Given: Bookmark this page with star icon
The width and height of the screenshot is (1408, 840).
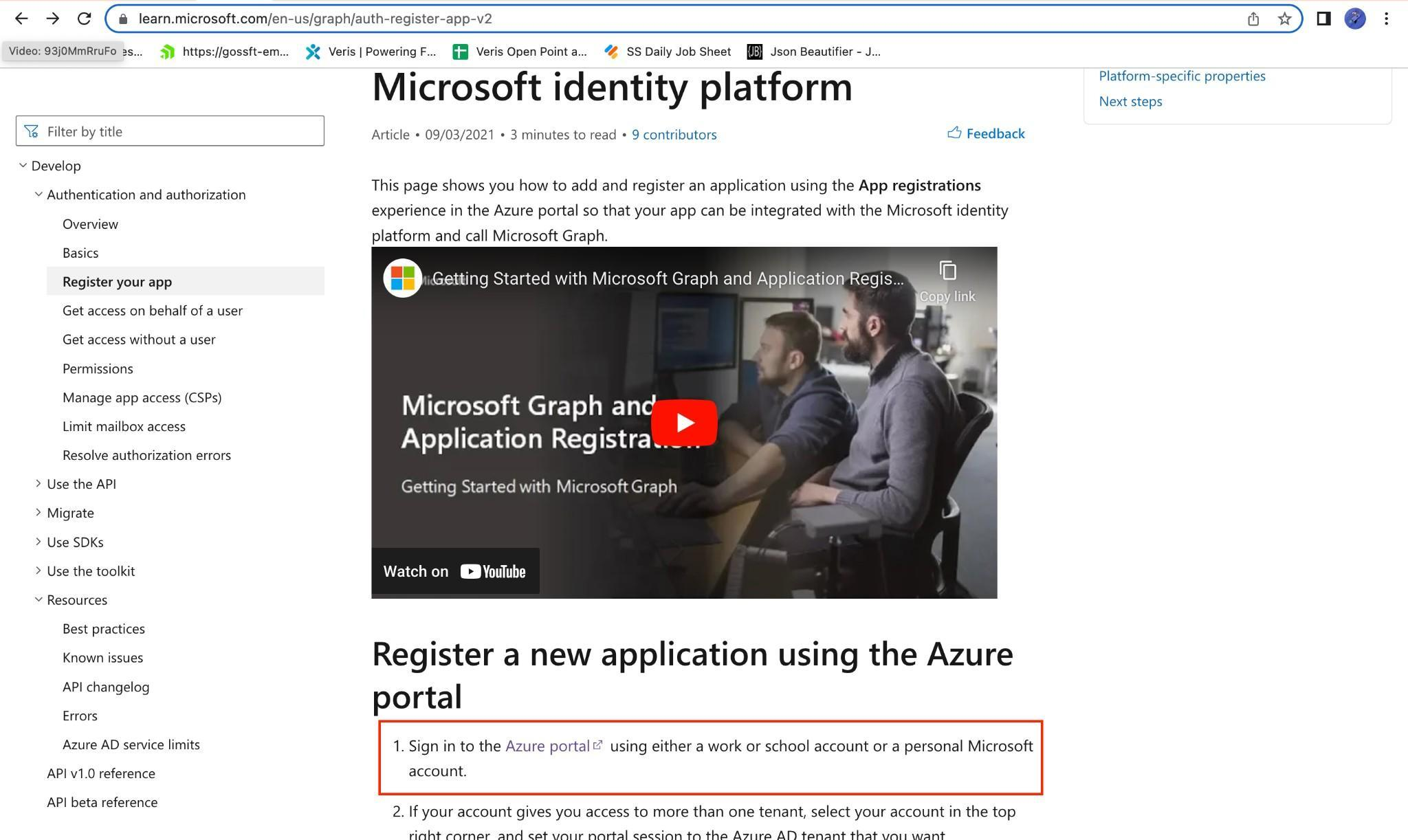Looking at the screenshot, I should 1284,19.
